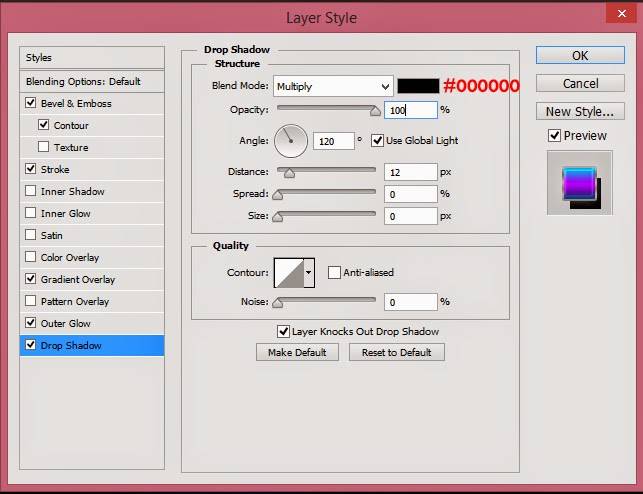Enable the Inner Shadow checkbox
Image resolution: width=643 pixels, height=494 pixels.
pos(31,191)
